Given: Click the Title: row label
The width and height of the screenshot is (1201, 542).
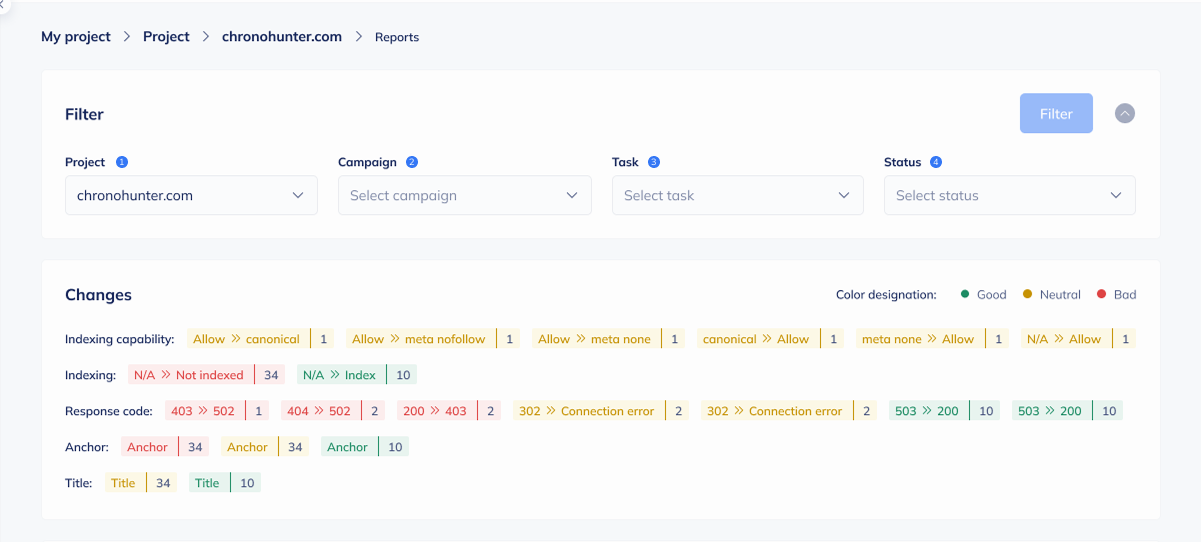Looking at the screenshot, I should point(79,483).
